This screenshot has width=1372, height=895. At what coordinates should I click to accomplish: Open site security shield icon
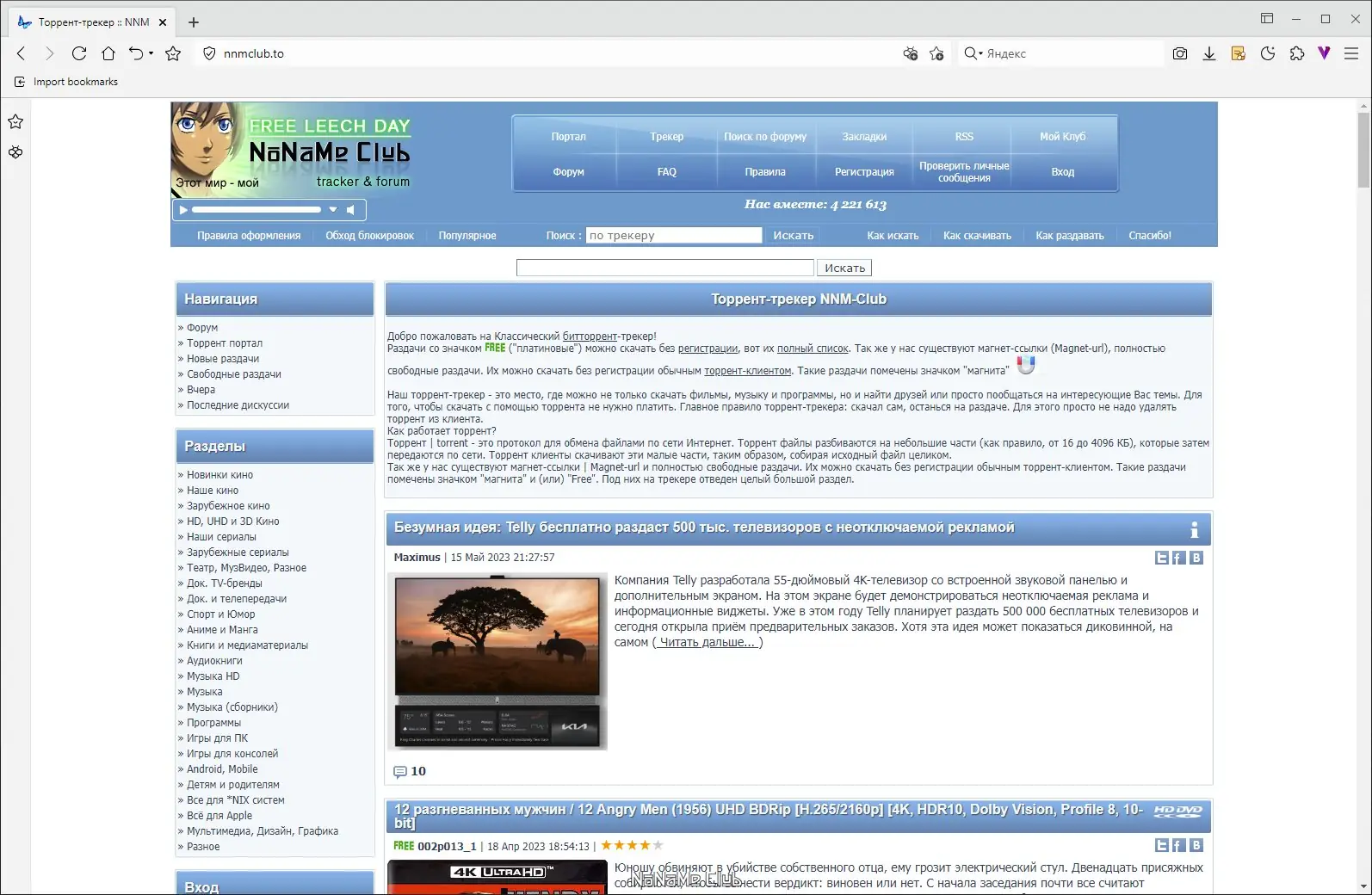pos(209,53)
